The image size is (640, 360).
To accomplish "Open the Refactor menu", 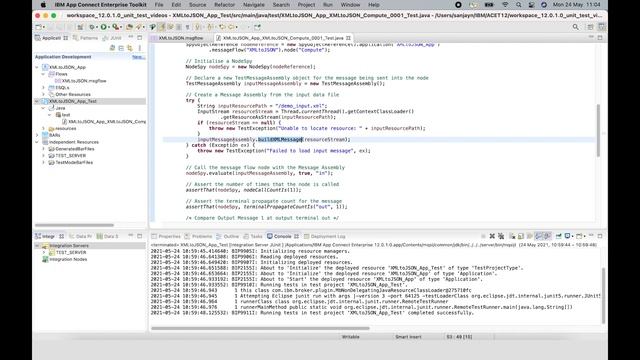I will [x=224, y=5].
